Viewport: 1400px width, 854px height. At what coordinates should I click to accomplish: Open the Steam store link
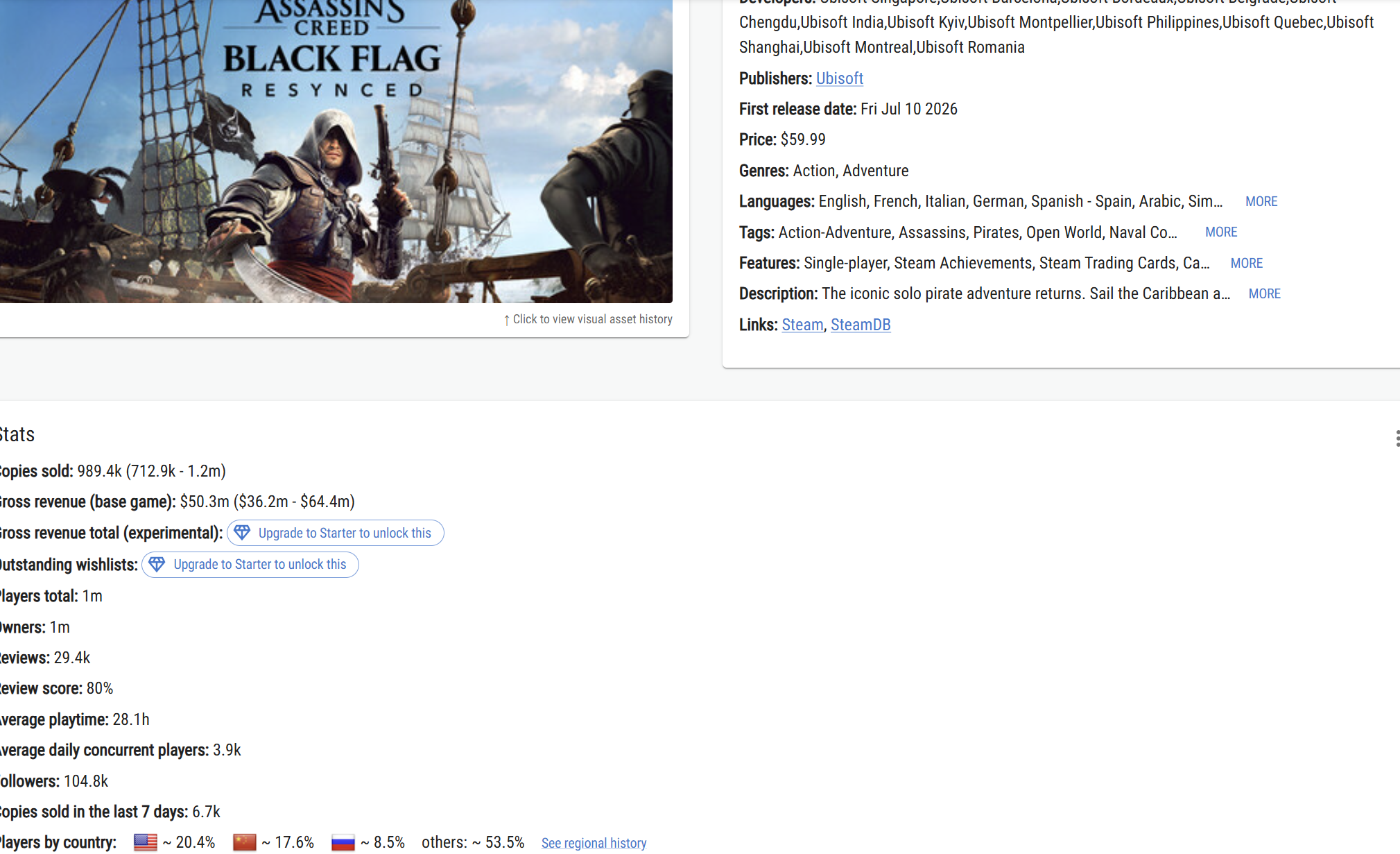tap(802, 325)
